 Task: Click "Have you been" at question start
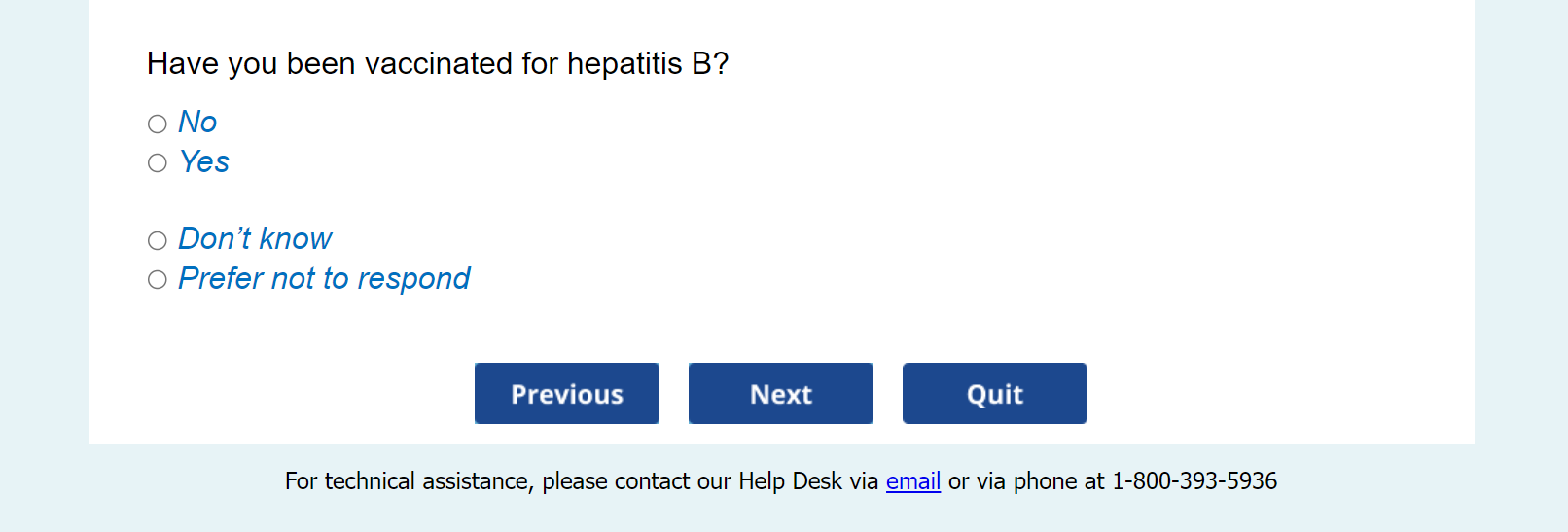pyautogui.click(x=251, y=64)
